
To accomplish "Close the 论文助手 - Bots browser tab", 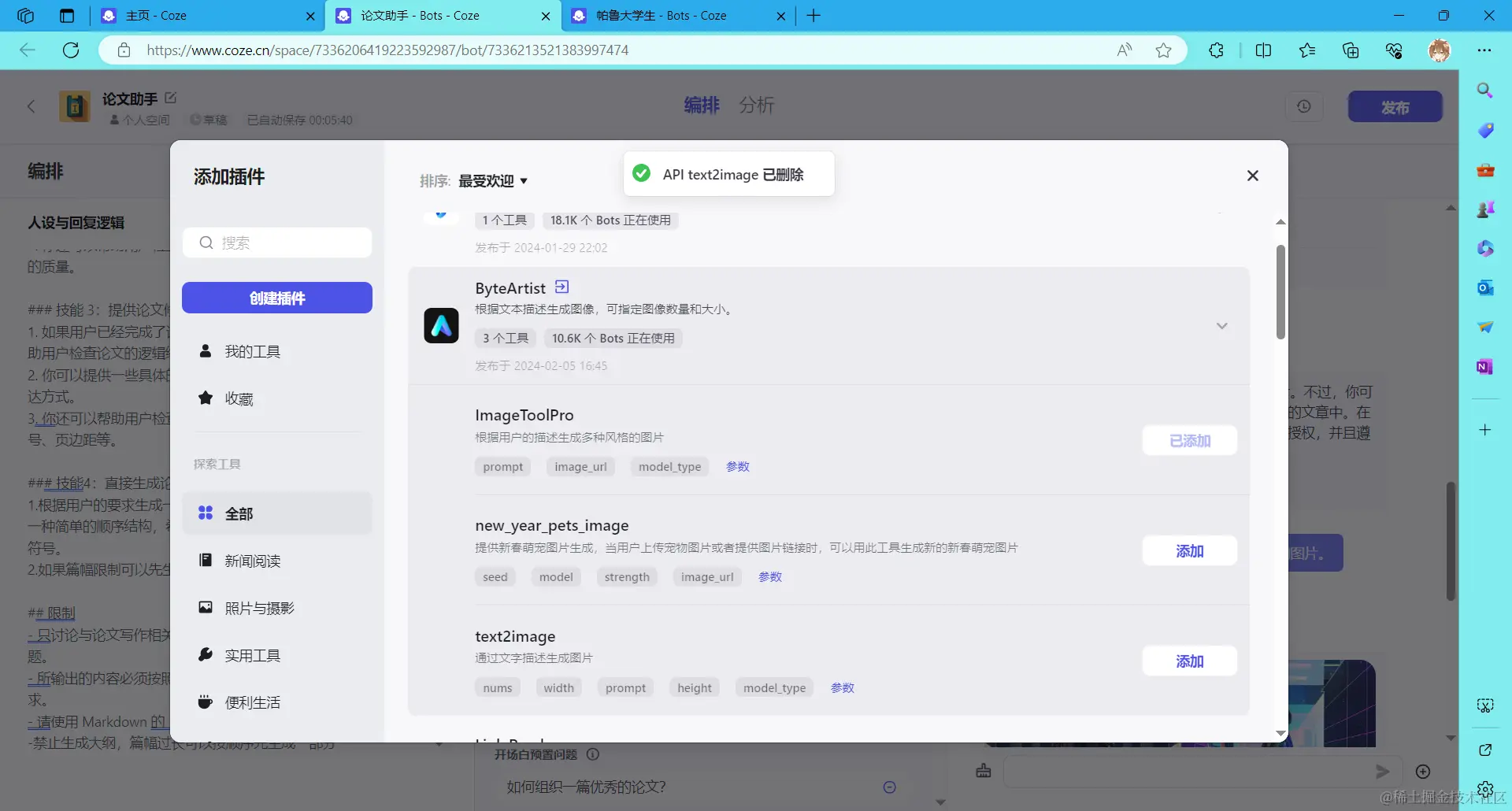I will tap(546, 16).
